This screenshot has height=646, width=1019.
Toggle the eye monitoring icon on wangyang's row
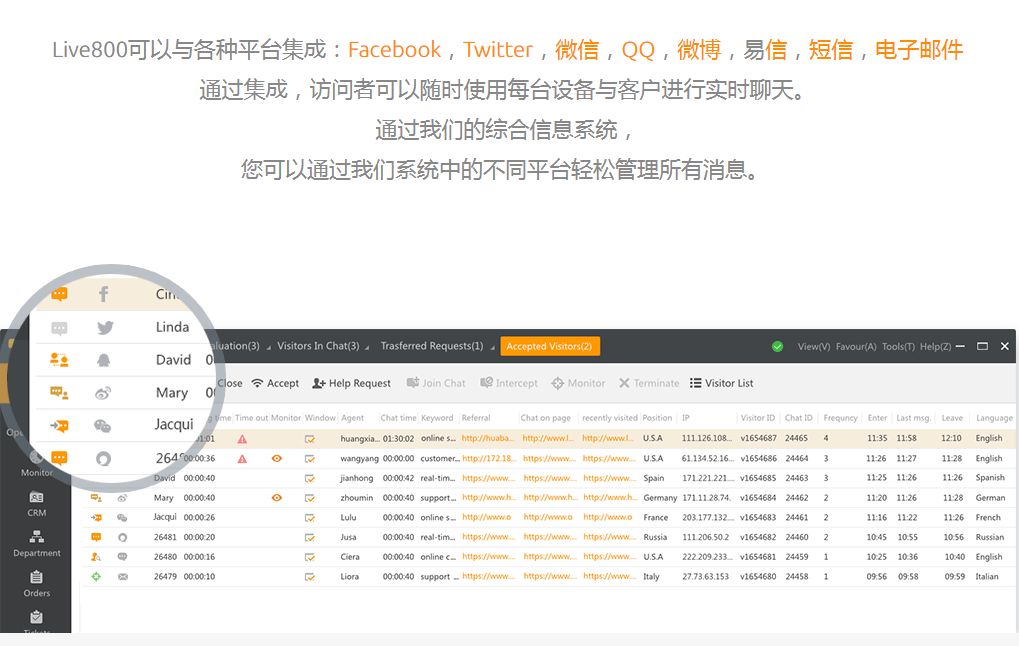[x=276, y=458]
